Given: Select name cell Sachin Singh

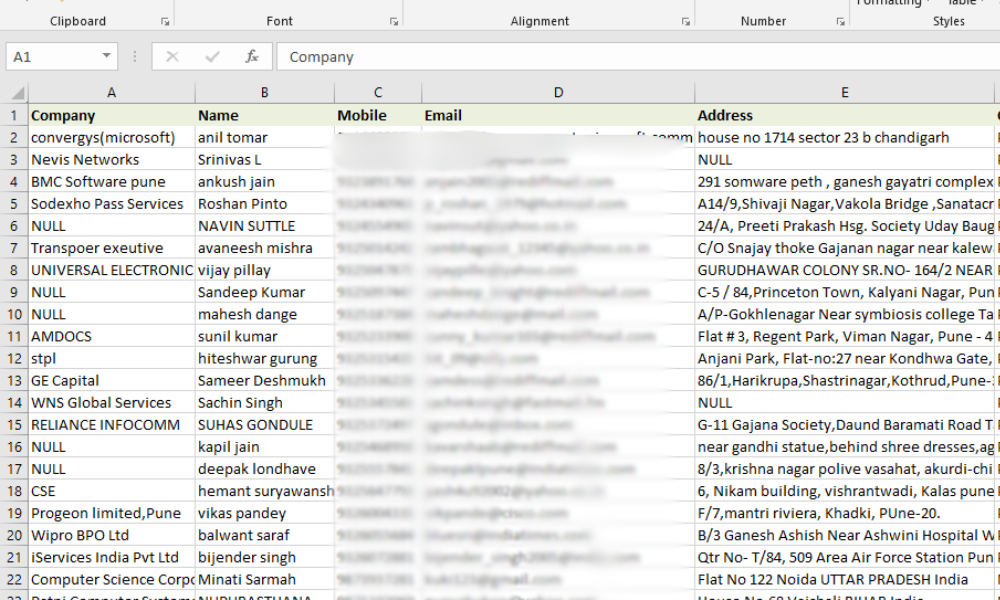Looking at the screenshot, I should tap(265, 403).
